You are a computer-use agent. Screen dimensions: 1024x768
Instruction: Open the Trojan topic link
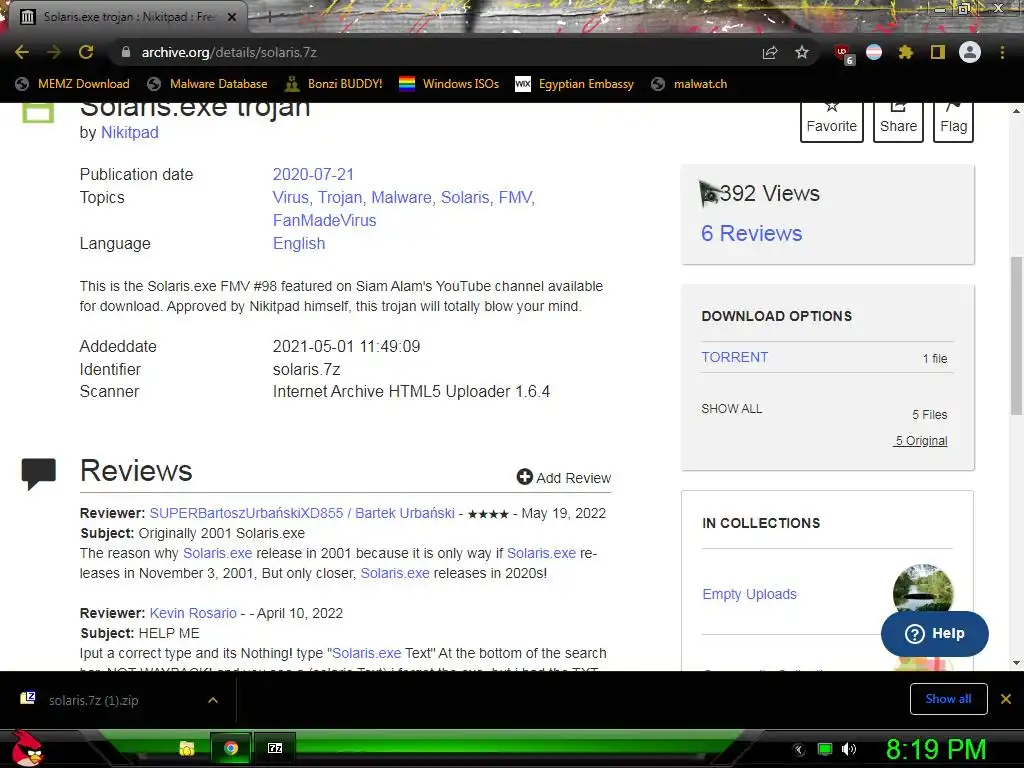pyautogui.click(x=342, y=197)
